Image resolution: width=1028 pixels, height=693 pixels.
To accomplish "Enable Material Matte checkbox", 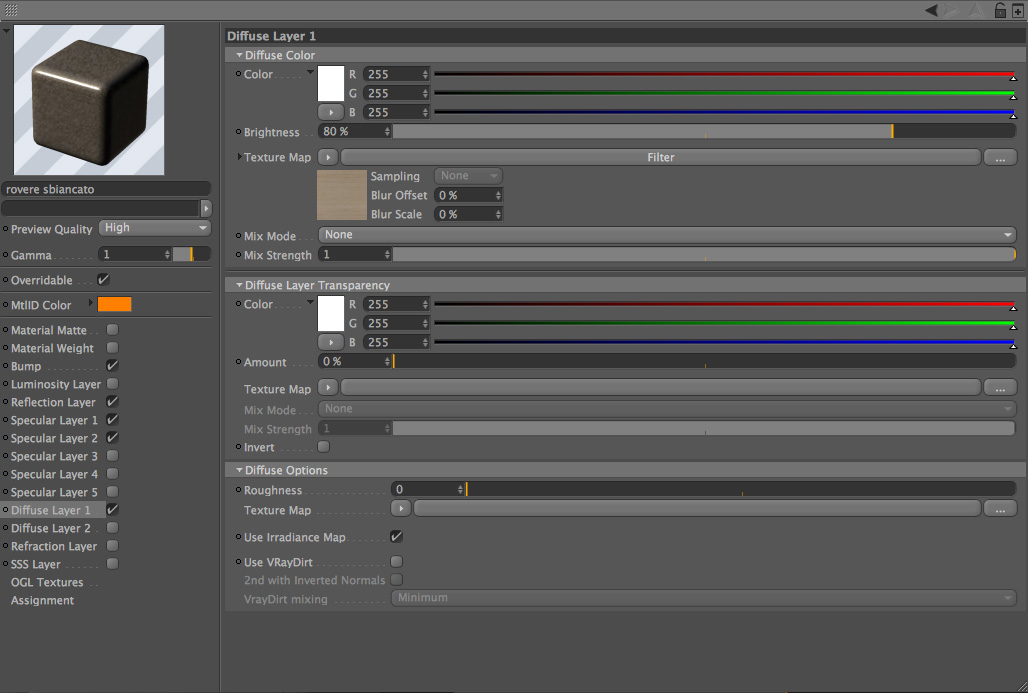I will tap(113, 330).
